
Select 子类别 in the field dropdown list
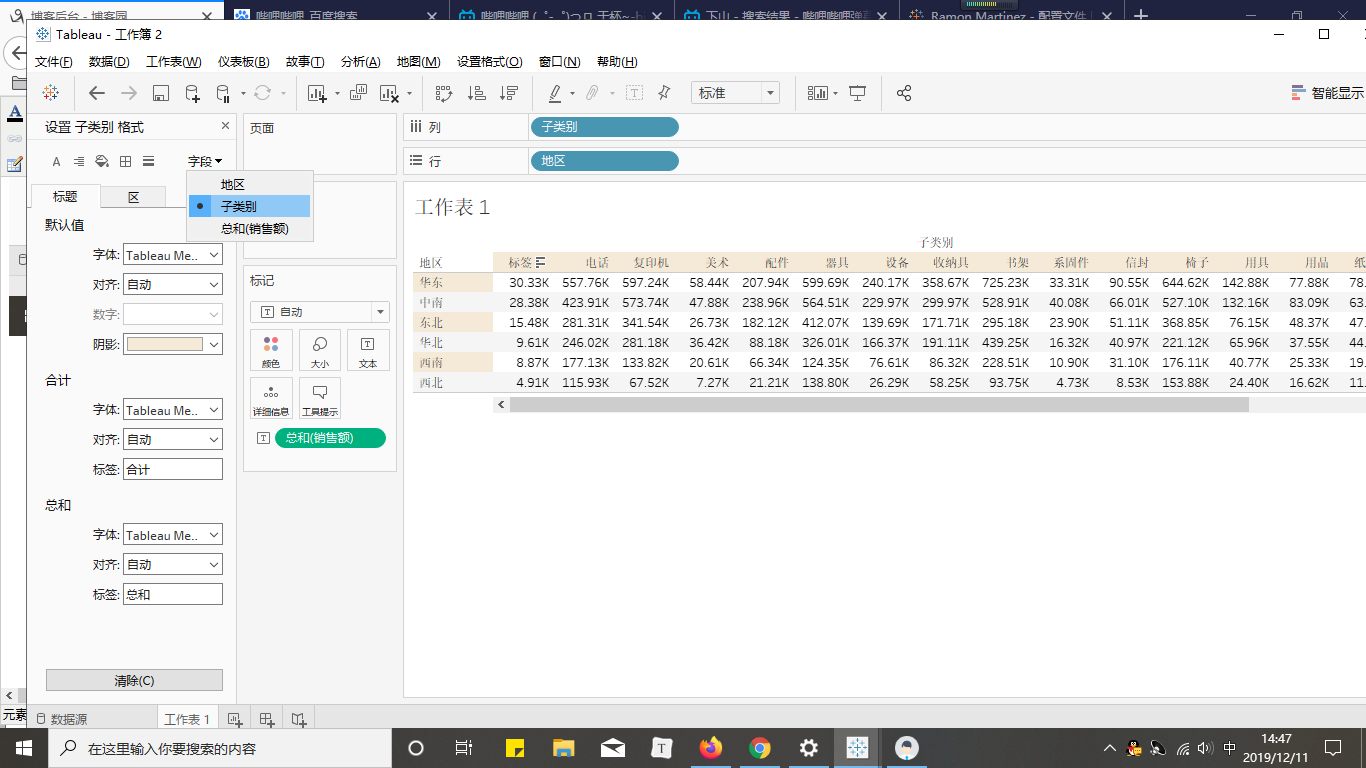[x=250, y=206]
